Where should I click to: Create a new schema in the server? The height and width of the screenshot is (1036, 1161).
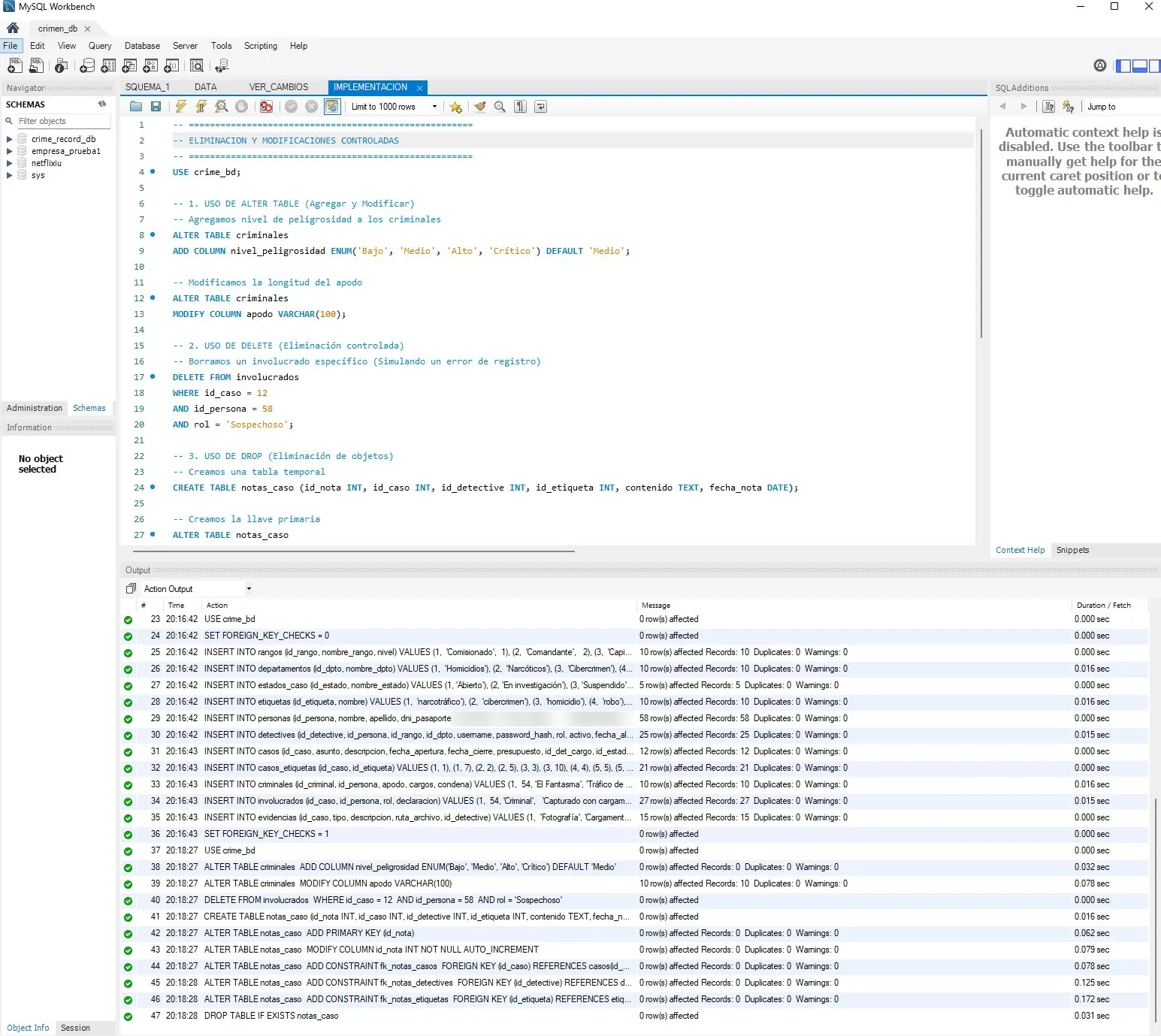click(x=87, y=66)
